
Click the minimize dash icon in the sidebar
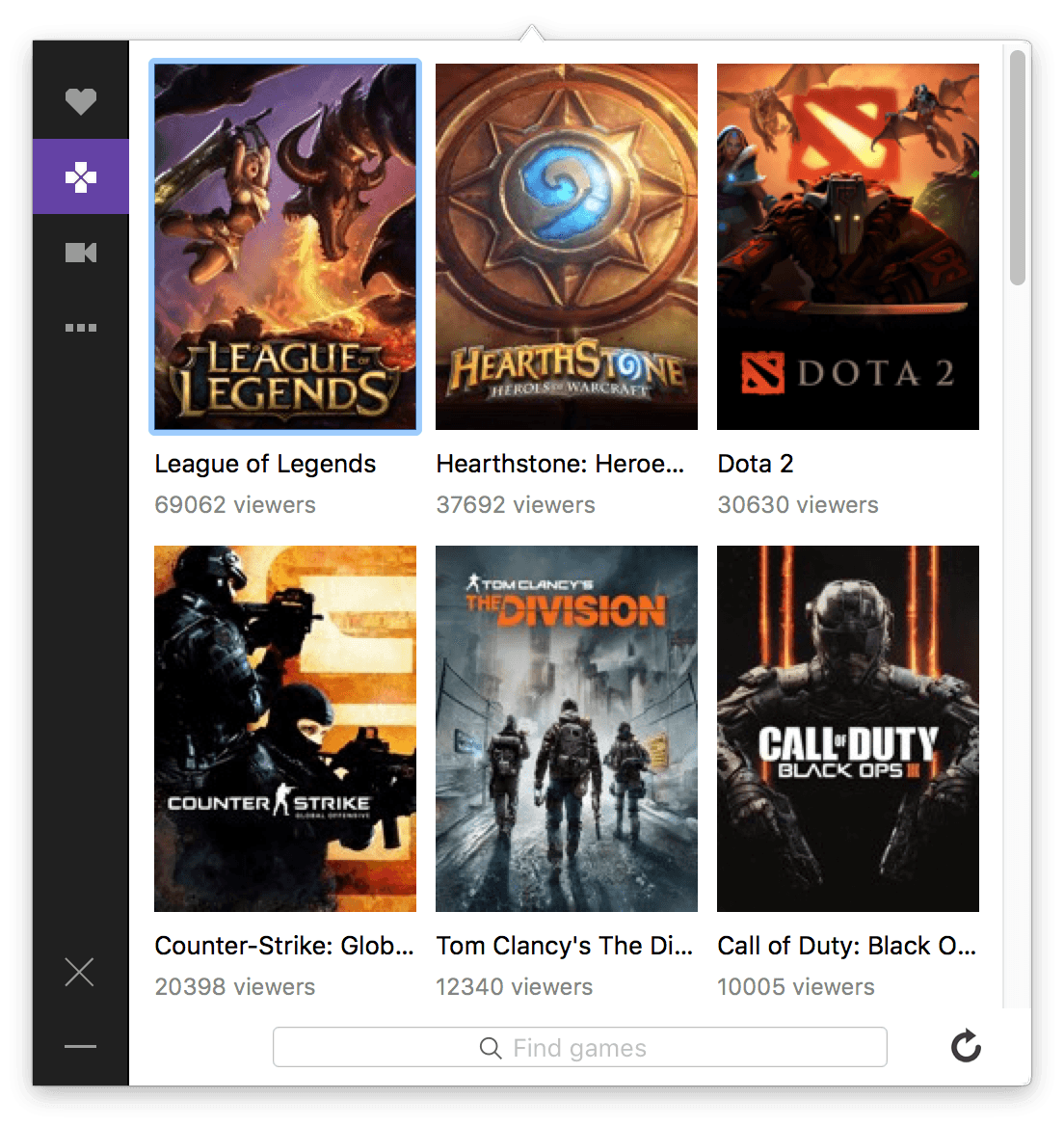(x=80, y=1046)
